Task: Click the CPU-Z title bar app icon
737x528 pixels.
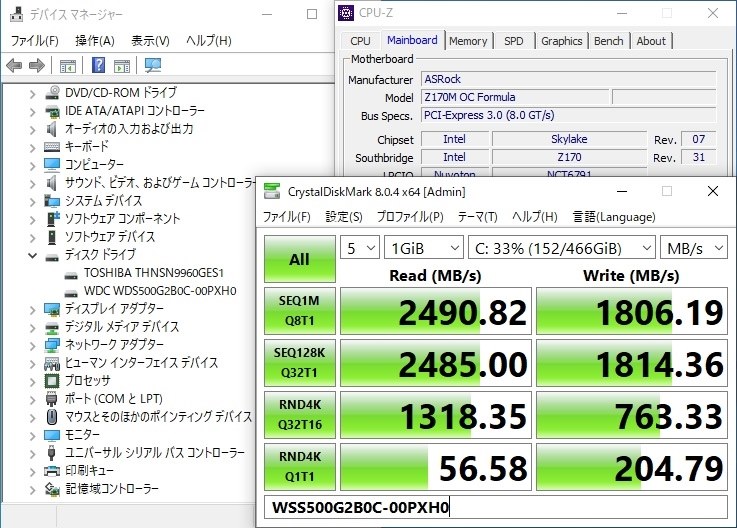Action: 346,13
